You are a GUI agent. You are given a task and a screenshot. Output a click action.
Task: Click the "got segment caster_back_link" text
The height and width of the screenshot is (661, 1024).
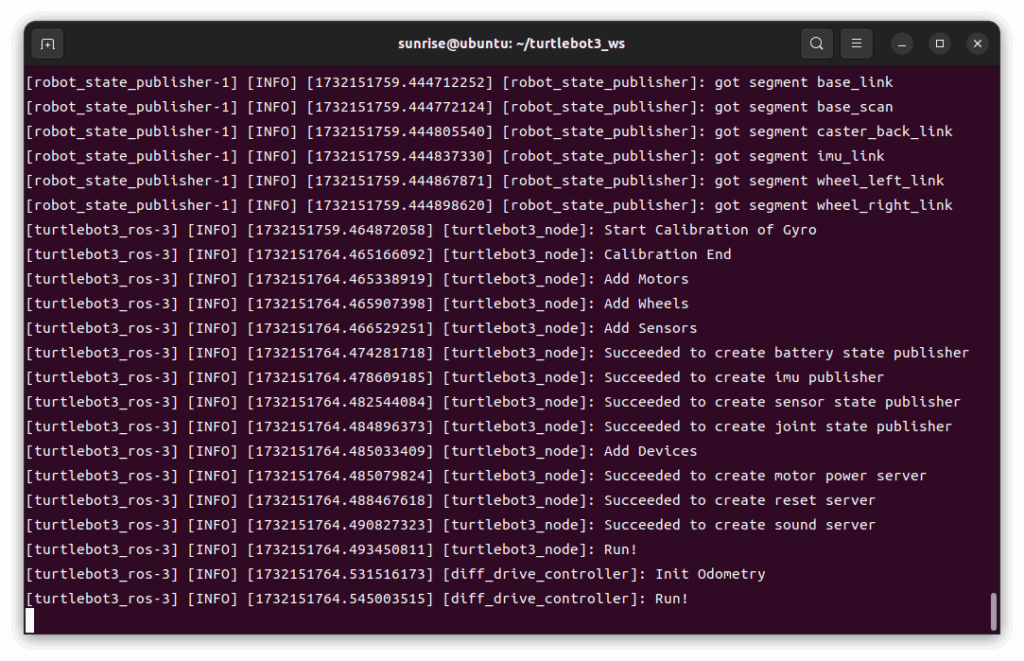[x=833, y=131]
